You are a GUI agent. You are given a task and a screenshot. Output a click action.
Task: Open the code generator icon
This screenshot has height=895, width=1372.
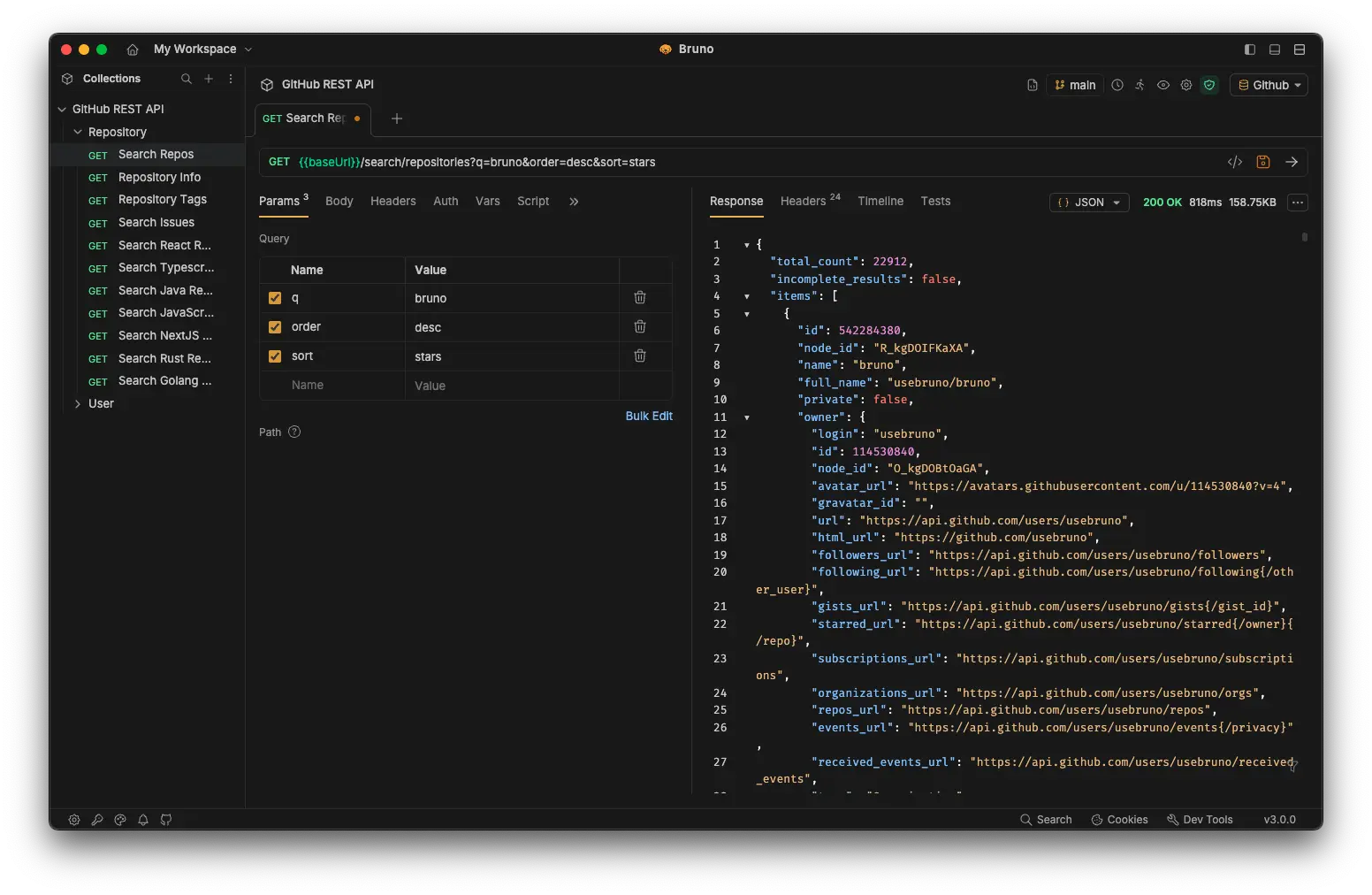coord(1235,162)
